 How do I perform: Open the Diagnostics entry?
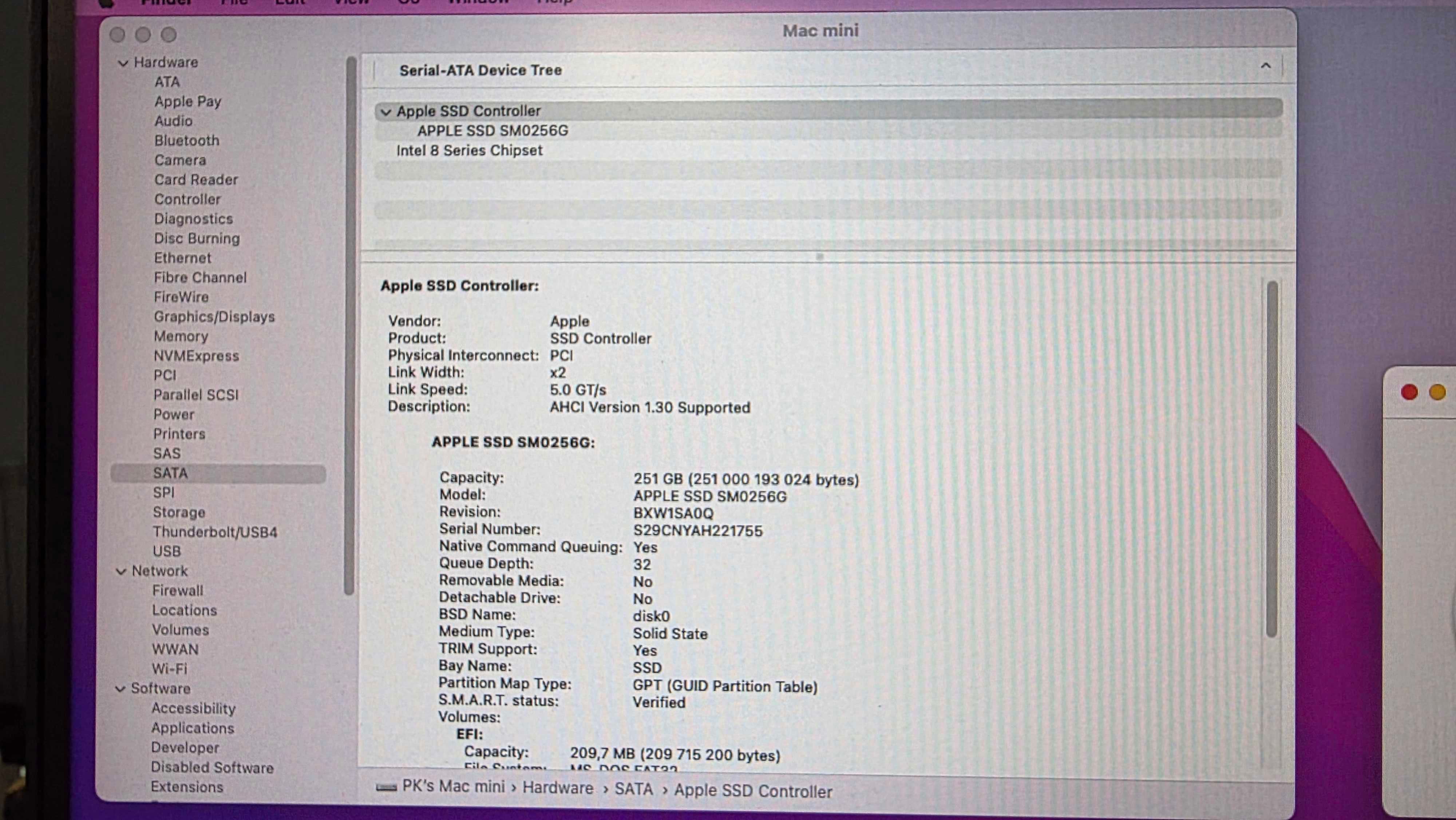193,220
